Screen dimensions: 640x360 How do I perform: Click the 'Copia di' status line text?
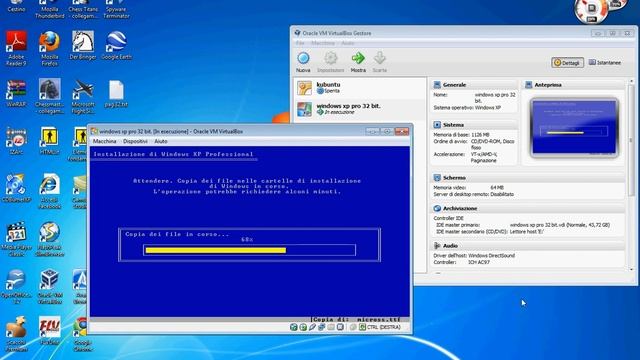point(355,320)
